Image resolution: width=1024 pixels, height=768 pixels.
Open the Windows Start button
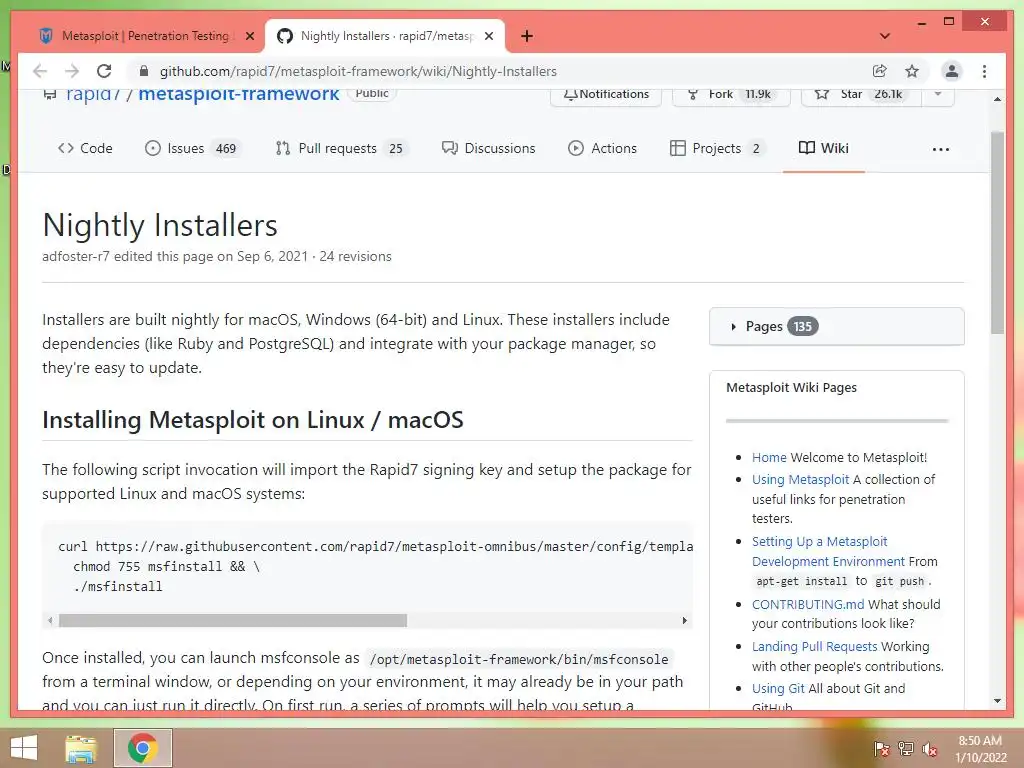24,748
